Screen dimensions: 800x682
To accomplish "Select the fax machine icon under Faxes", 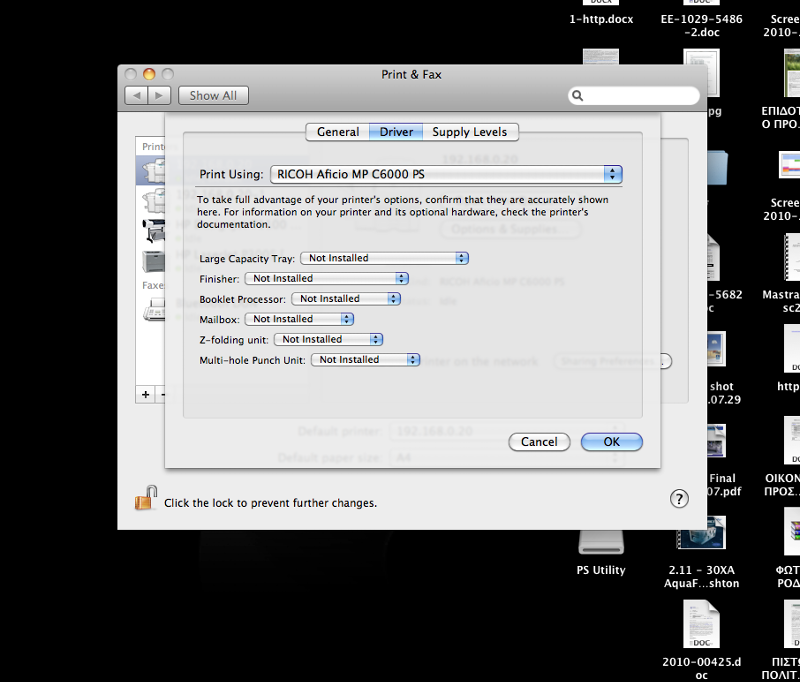I will (x=154, y=310).
